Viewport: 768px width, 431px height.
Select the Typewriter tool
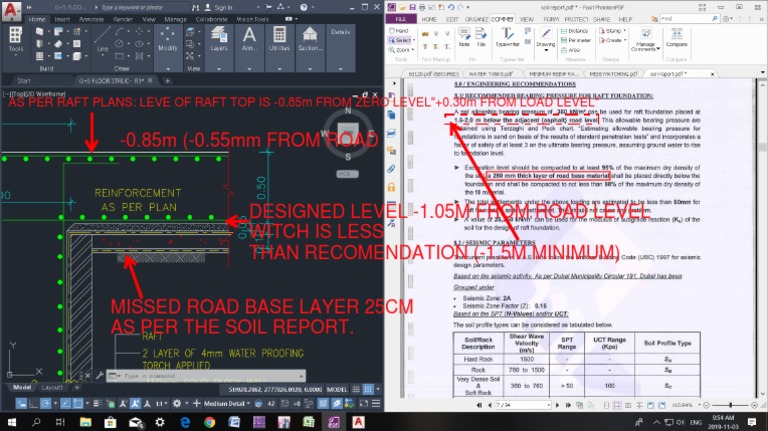(507, 37)
